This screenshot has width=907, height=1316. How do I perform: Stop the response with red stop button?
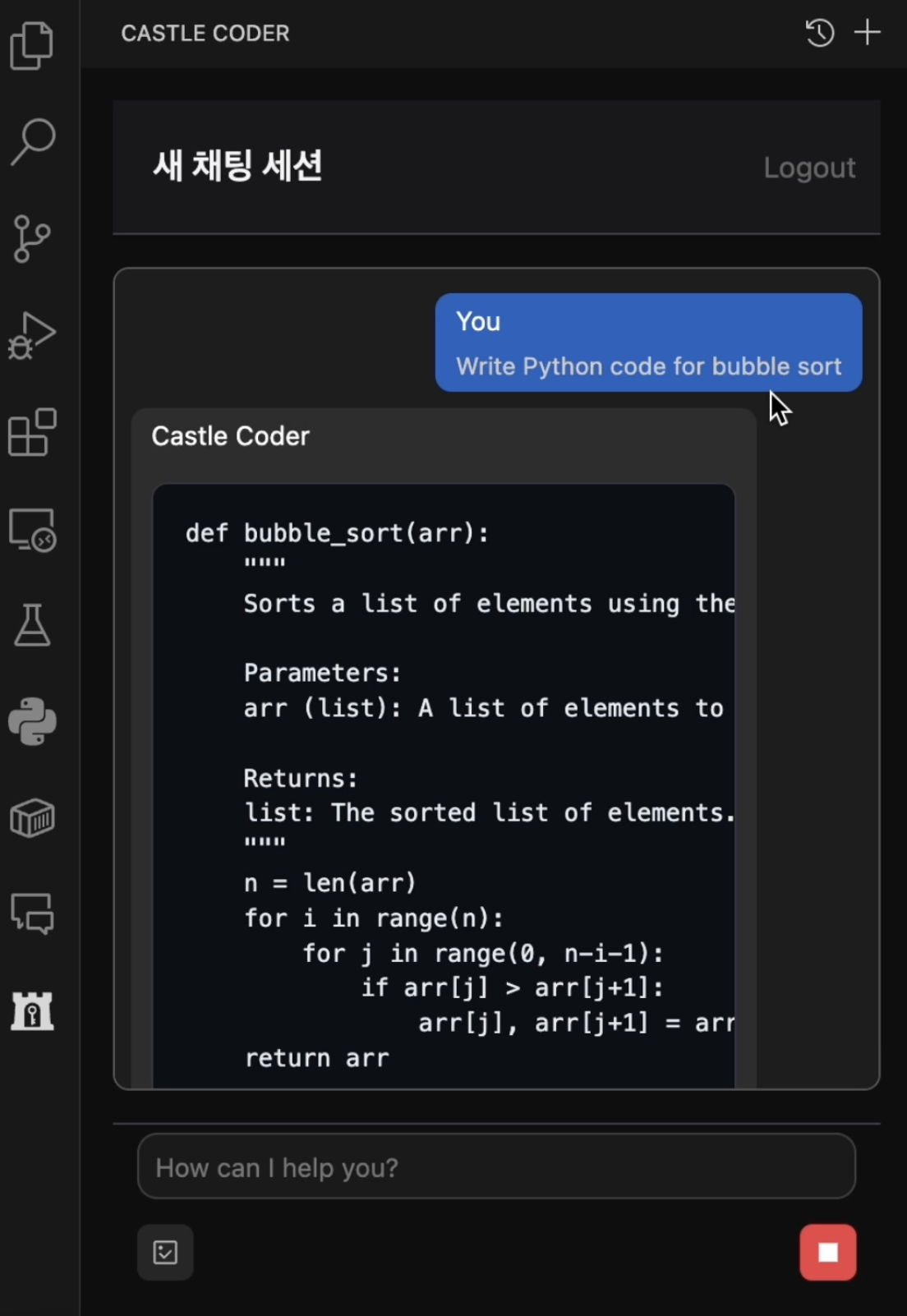tap(827, 1252)
